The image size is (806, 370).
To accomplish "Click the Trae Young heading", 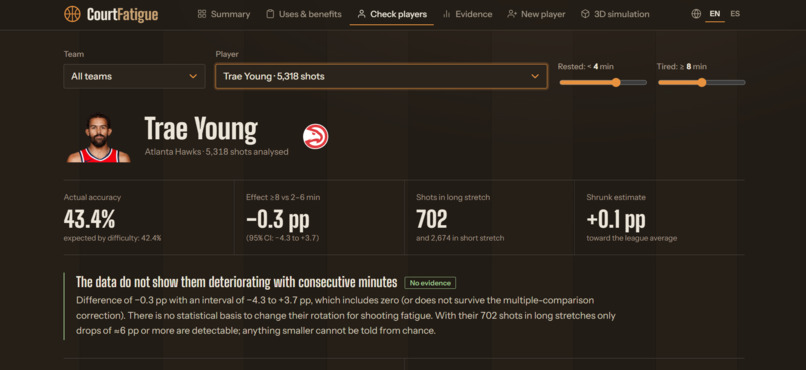I will pyautogui.click(x=201, y=128).
